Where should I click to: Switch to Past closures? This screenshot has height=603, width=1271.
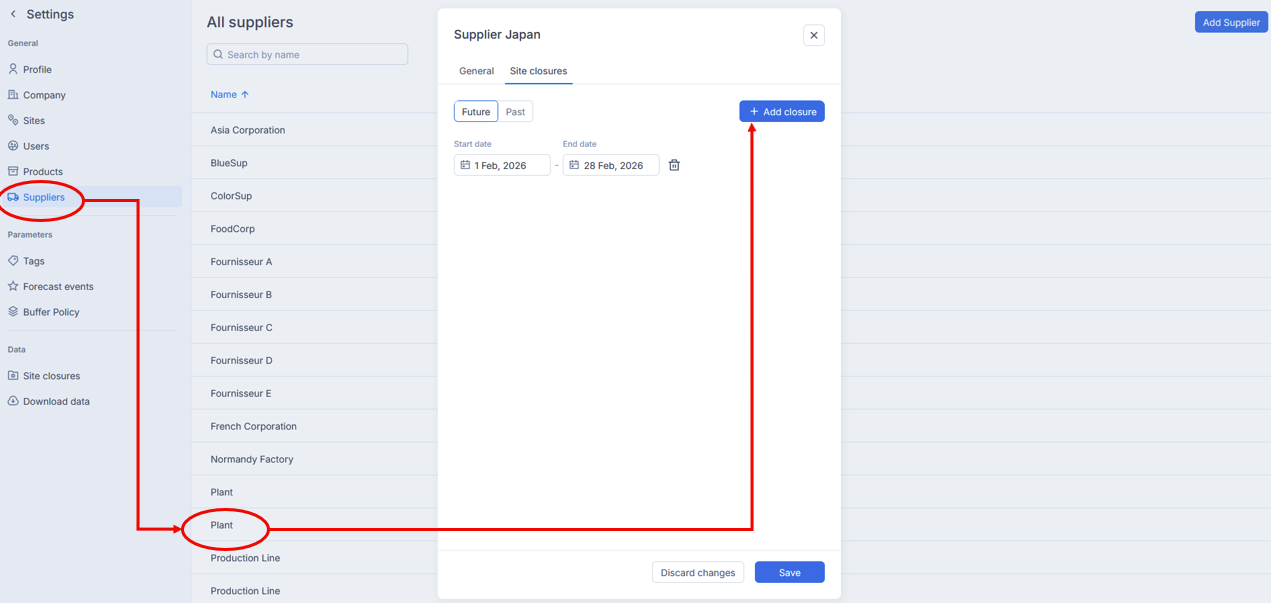point(515,112)
